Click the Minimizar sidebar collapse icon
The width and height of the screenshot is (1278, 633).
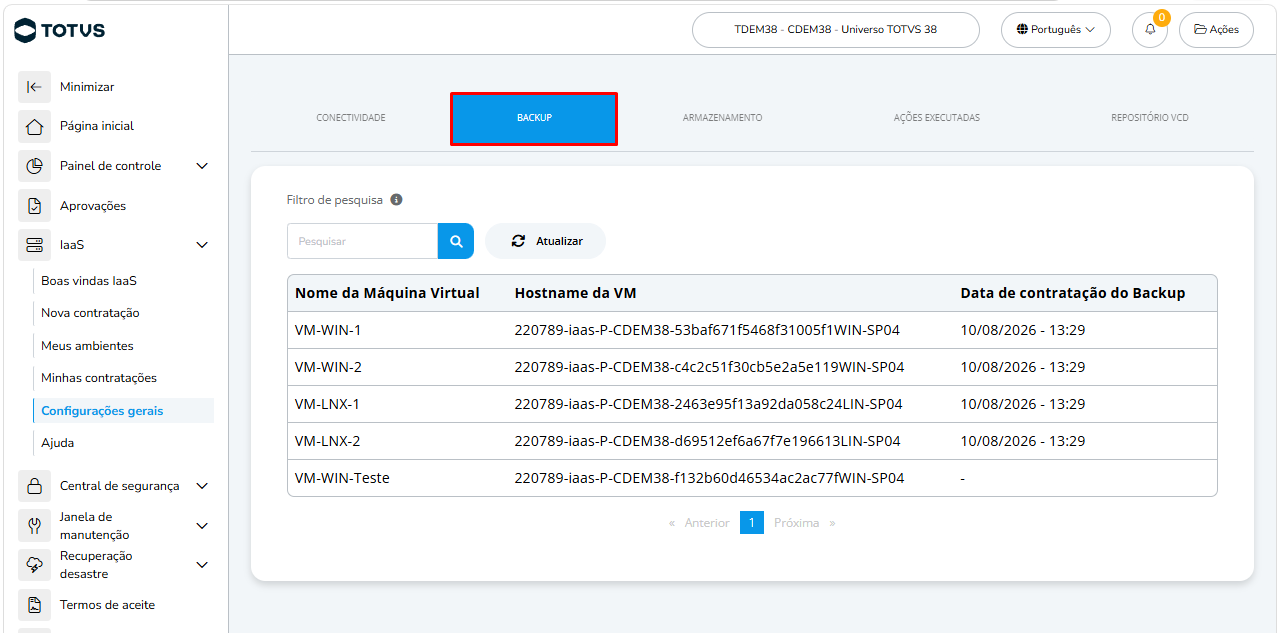(x=34, y=87)
